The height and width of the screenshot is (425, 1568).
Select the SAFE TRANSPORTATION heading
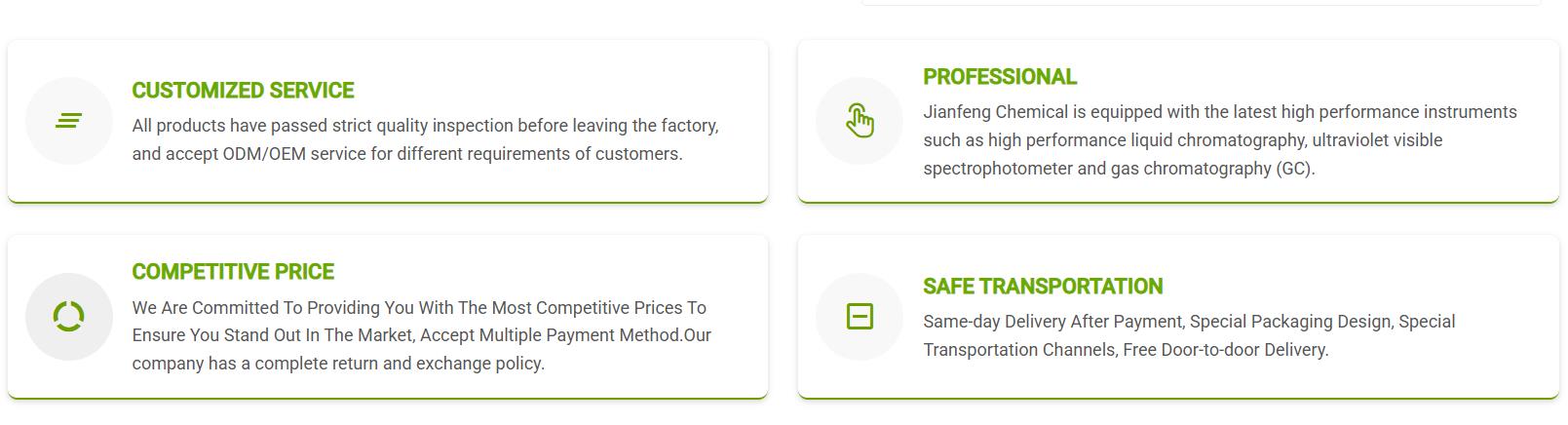(1042, 287)
